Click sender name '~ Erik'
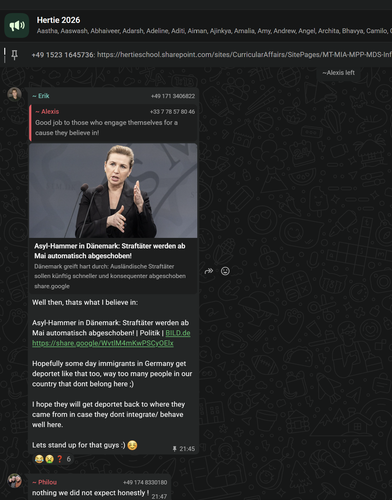The height and width of the screenshot is (500, 392). pyautogui.click(x=41, y=96)
